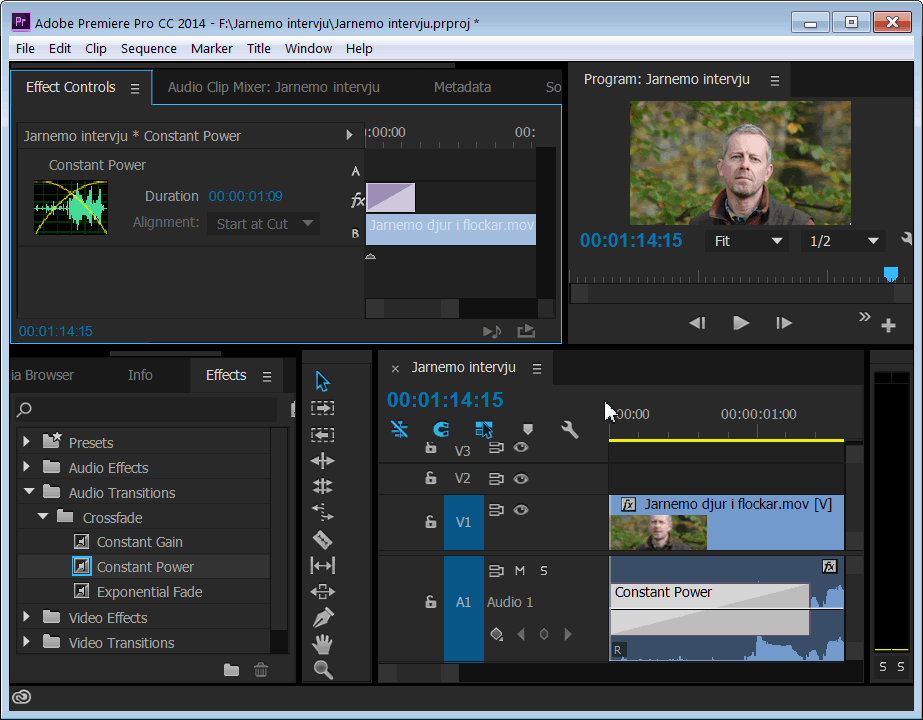Image resolution: width=923 pixels, height=720 pixels.
Task: Toggle lock on V2 track
Action: pyautogui.click(x=431, y=478)
